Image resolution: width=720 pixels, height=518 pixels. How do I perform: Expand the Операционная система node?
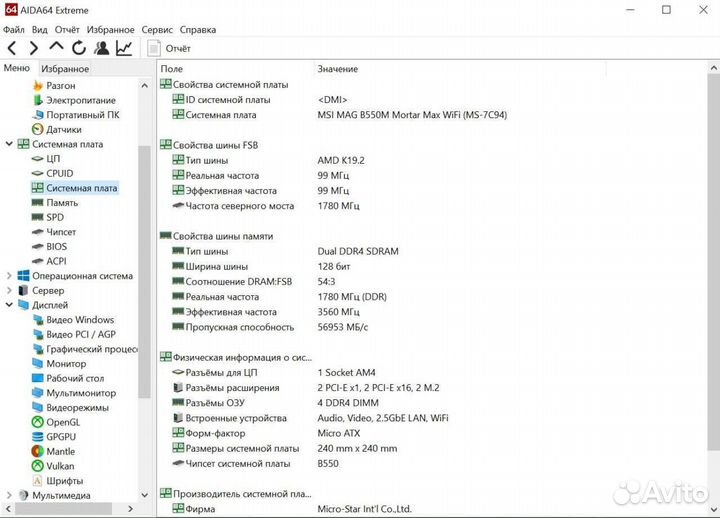(x=9, y=276)
